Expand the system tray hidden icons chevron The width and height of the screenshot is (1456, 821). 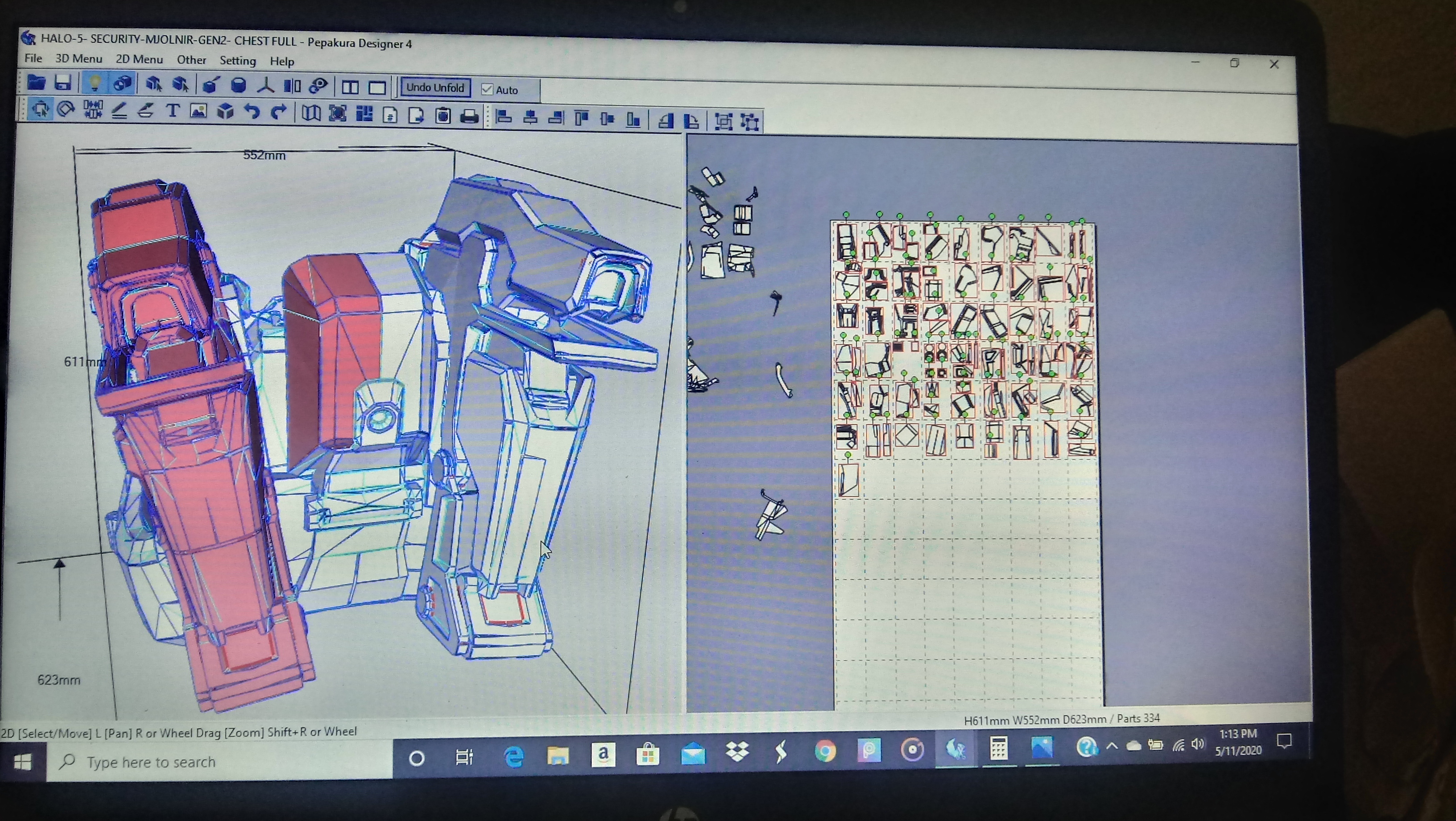pos(1111,746)
